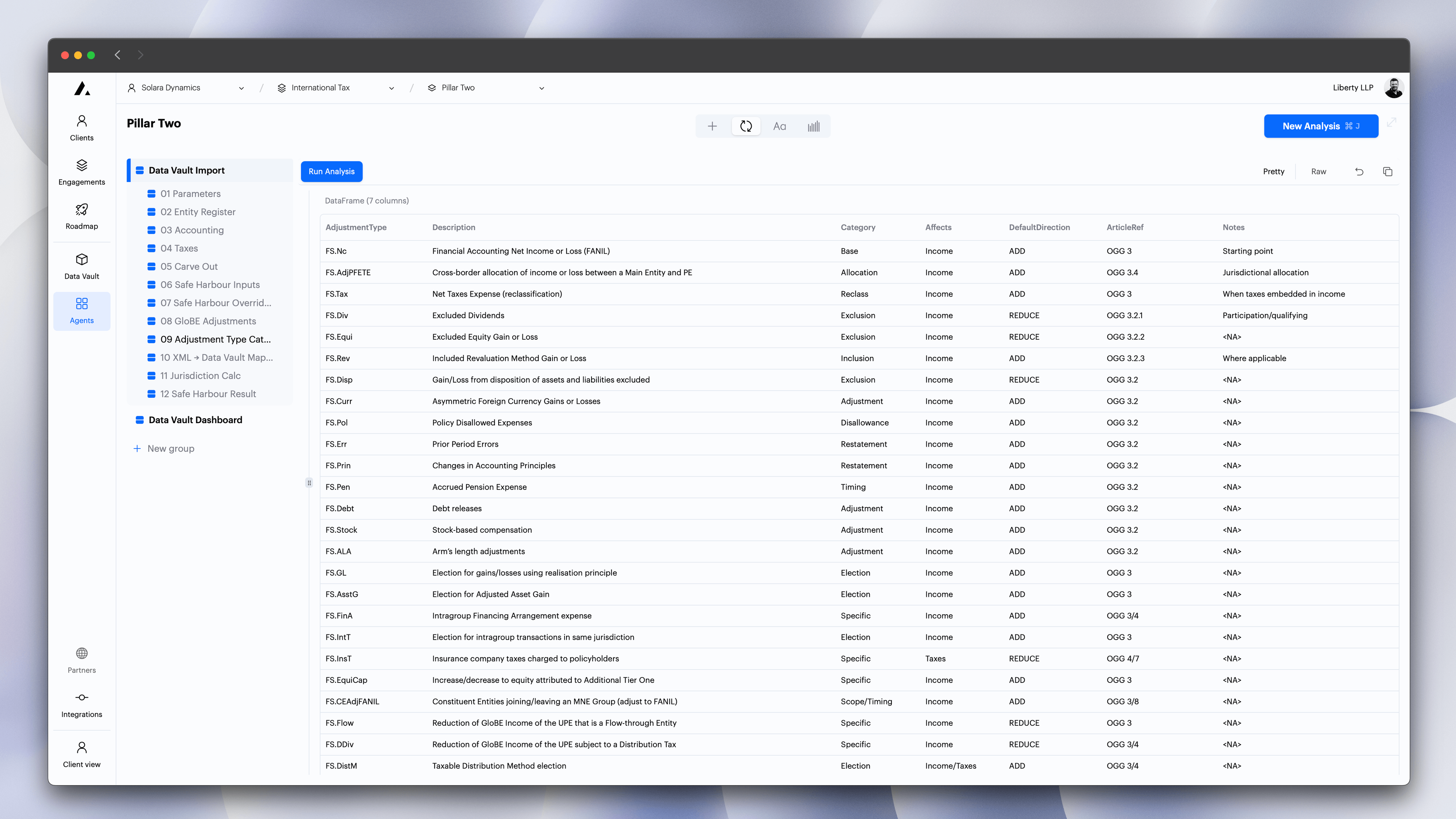Open Integrations in the sidebar
This screenshot has width=1456, height=819.
(x=82, y=704)
